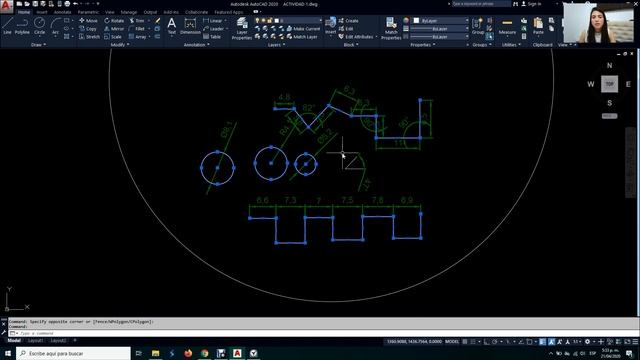Open the lineweight ByLayer dropdown
The width and height of the screenshot is (640, 360).
click(x=440, y=29)
